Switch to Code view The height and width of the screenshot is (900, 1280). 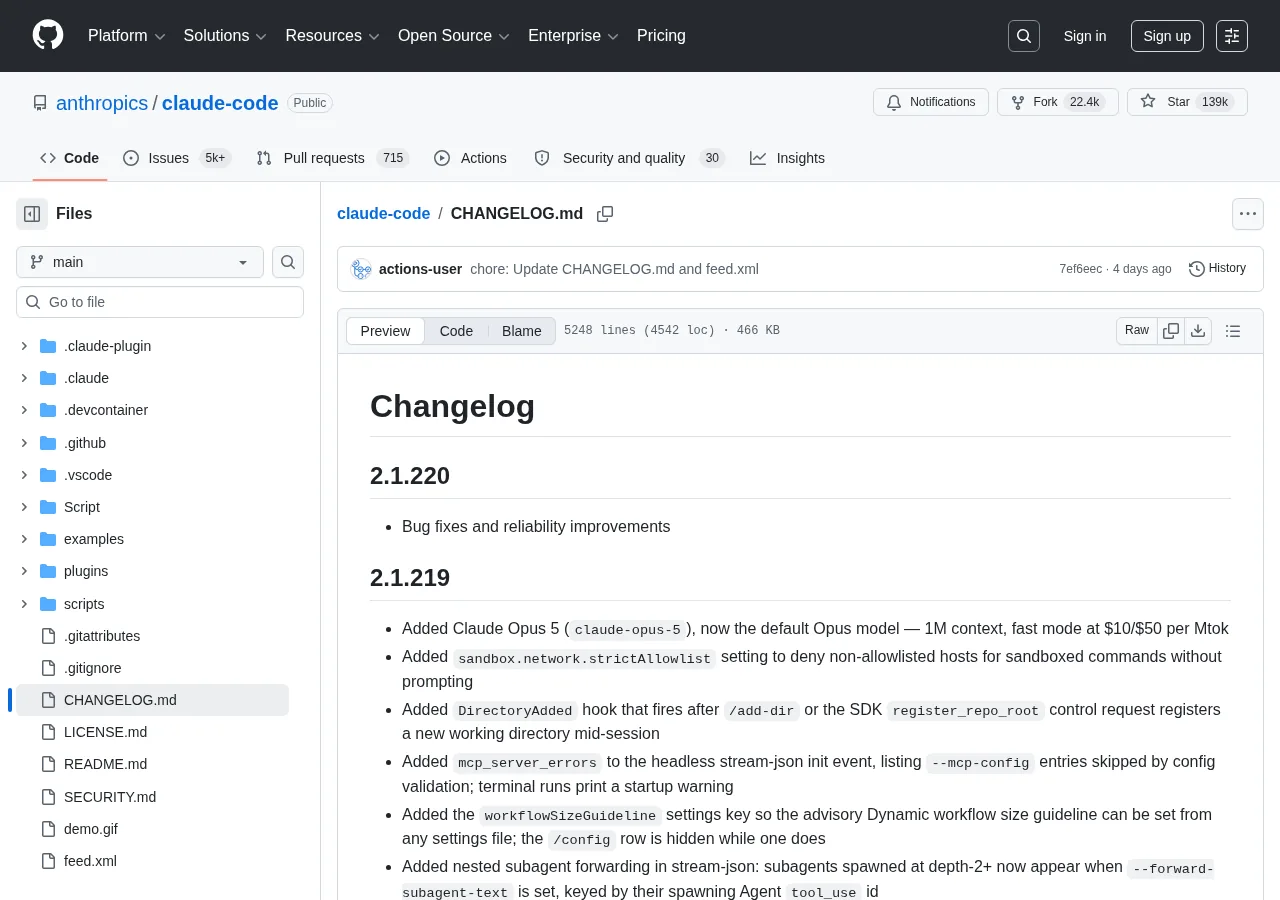click(456, 331)
